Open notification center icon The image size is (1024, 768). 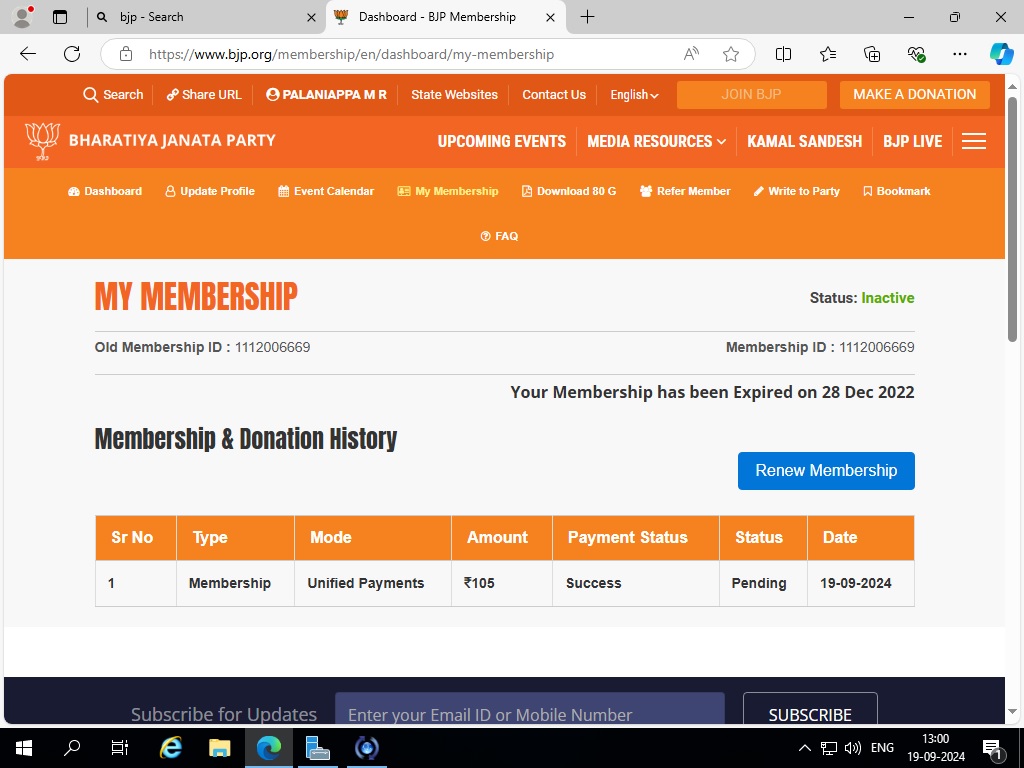click(x=992, y=748)
